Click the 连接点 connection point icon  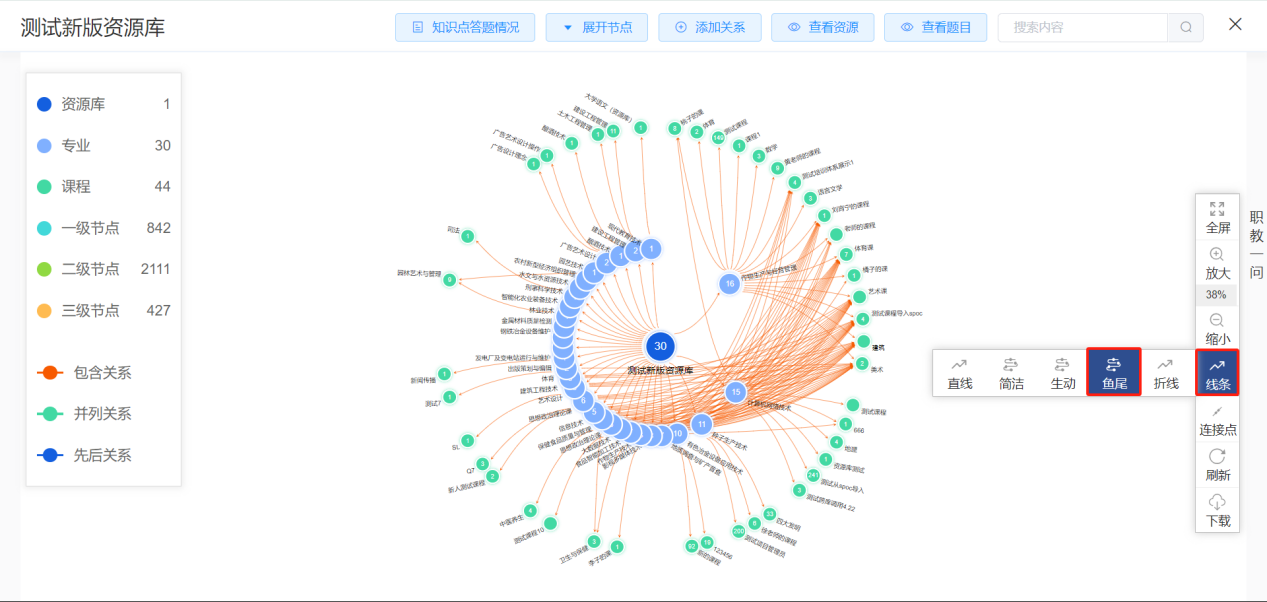(1217, 411)
